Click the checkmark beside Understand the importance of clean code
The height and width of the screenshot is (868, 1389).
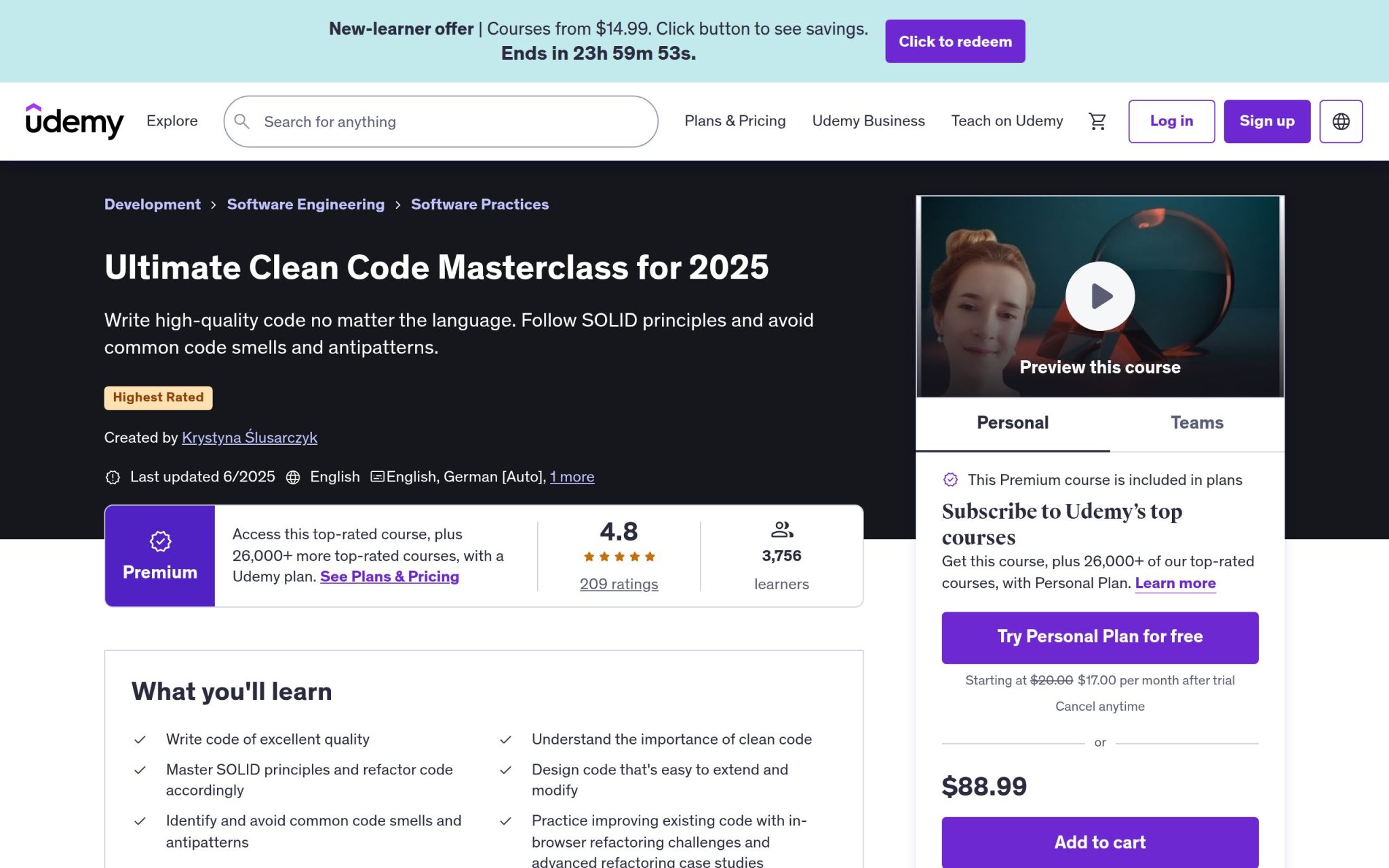click(x=505, y=740)
